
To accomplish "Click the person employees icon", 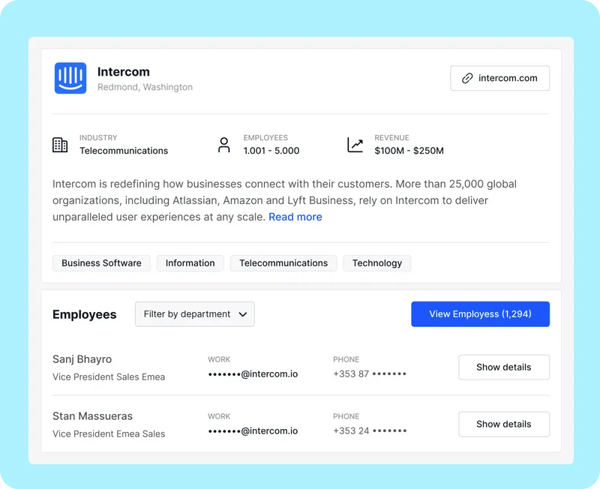I will coord(224,145).
